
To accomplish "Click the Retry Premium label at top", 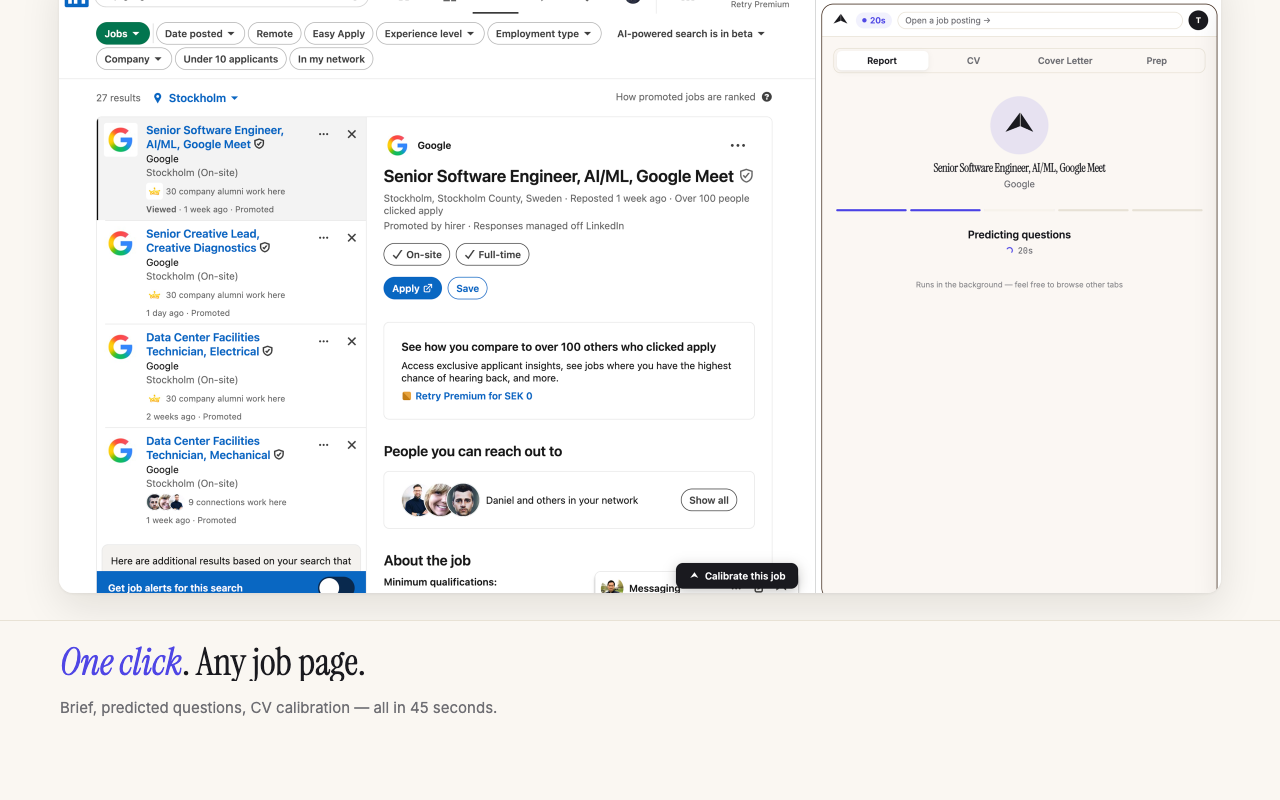I will 760,5.
